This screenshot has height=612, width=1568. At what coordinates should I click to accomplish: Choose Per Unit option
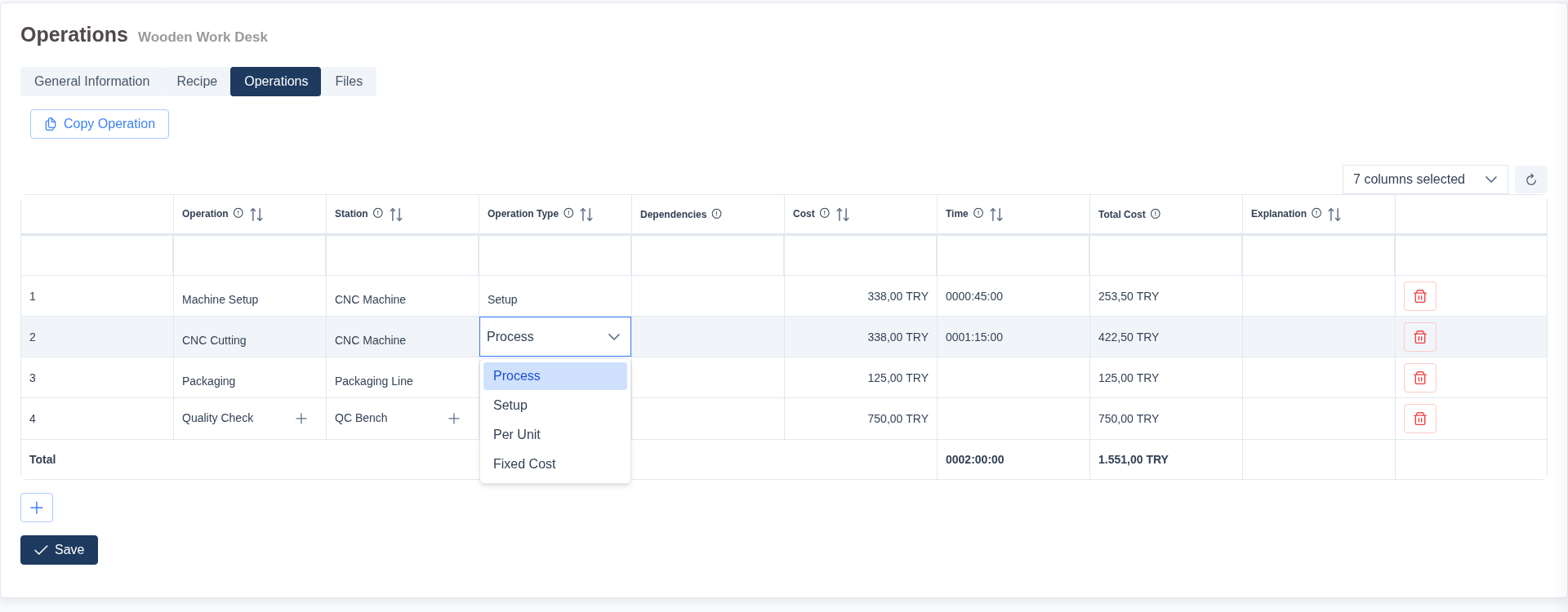click(x=555, y=435)
